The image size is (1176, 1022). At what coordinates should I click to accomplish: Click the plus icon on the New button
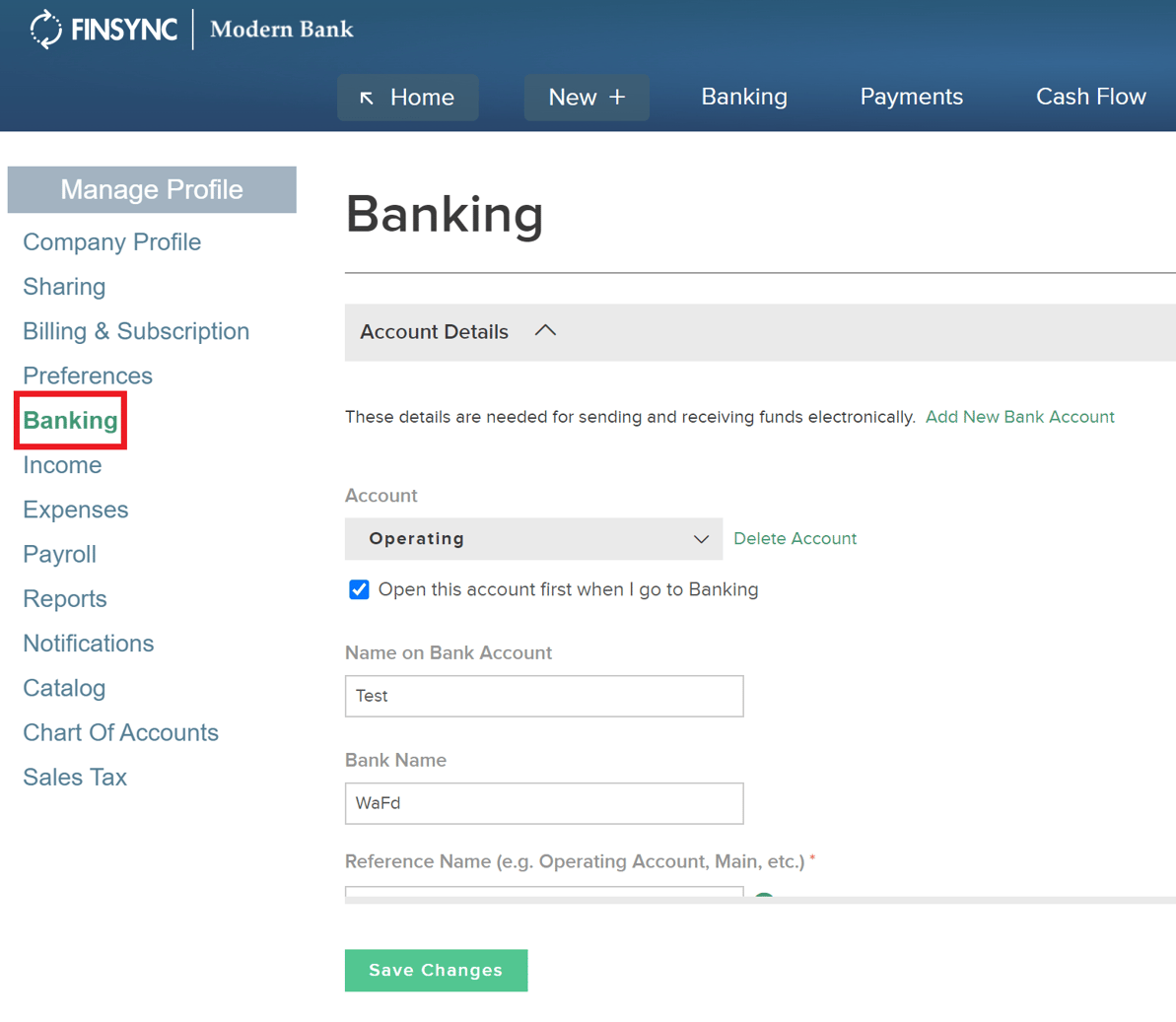click(x=617, y=97)
